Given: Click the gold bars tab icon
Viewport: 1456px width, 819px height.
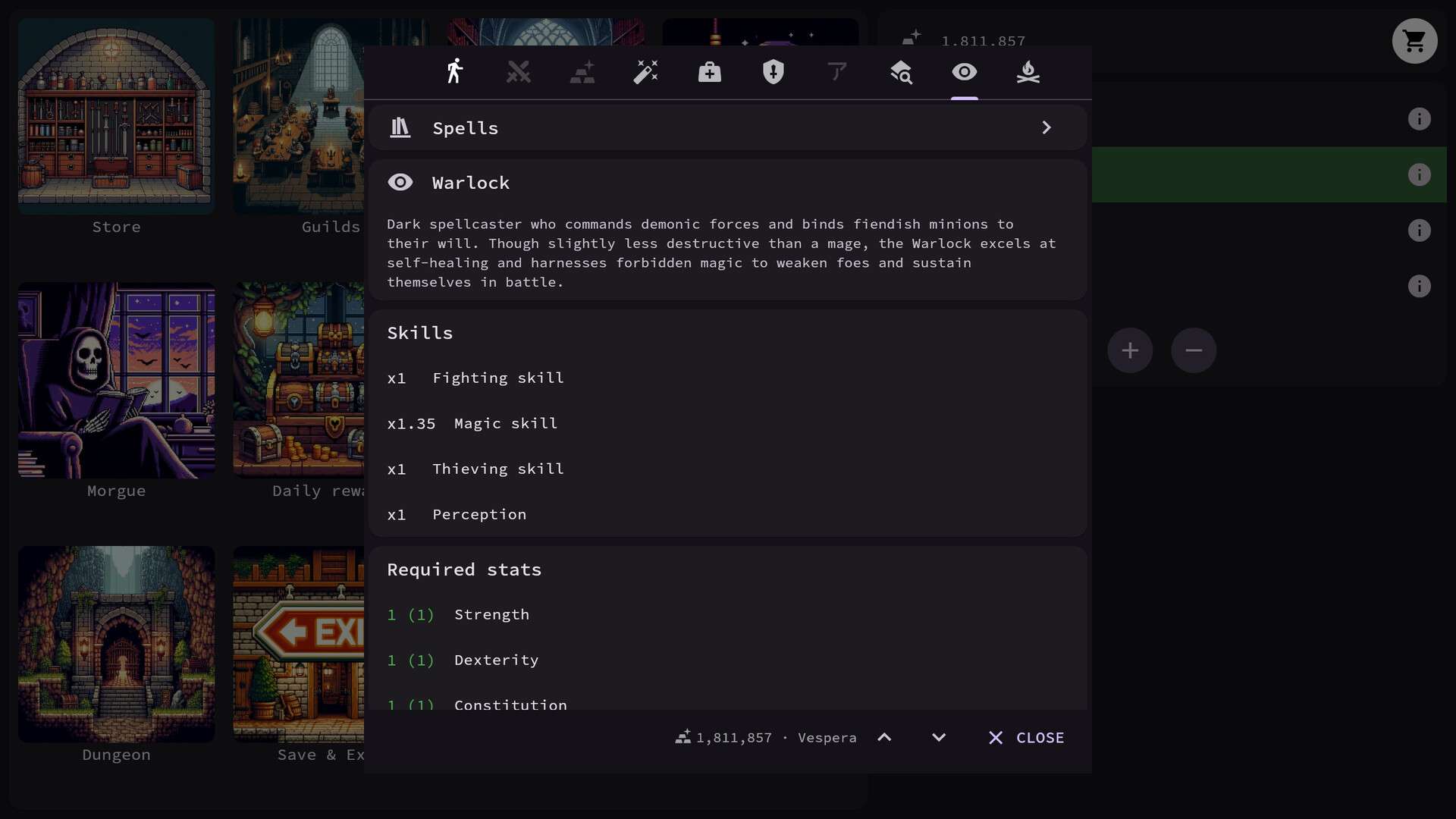Looking at the screenshot, I should click(x=582, y=72).
